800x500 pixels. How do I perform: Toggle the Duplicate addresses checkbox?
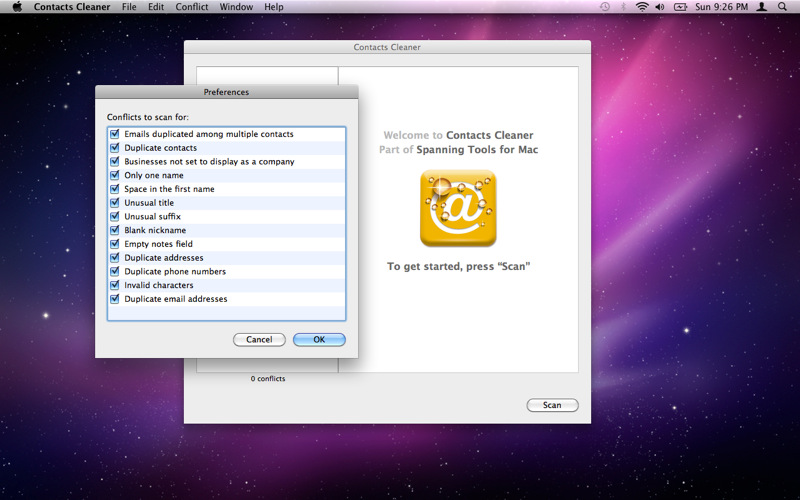pyautogui.click(x=114, y=258)
